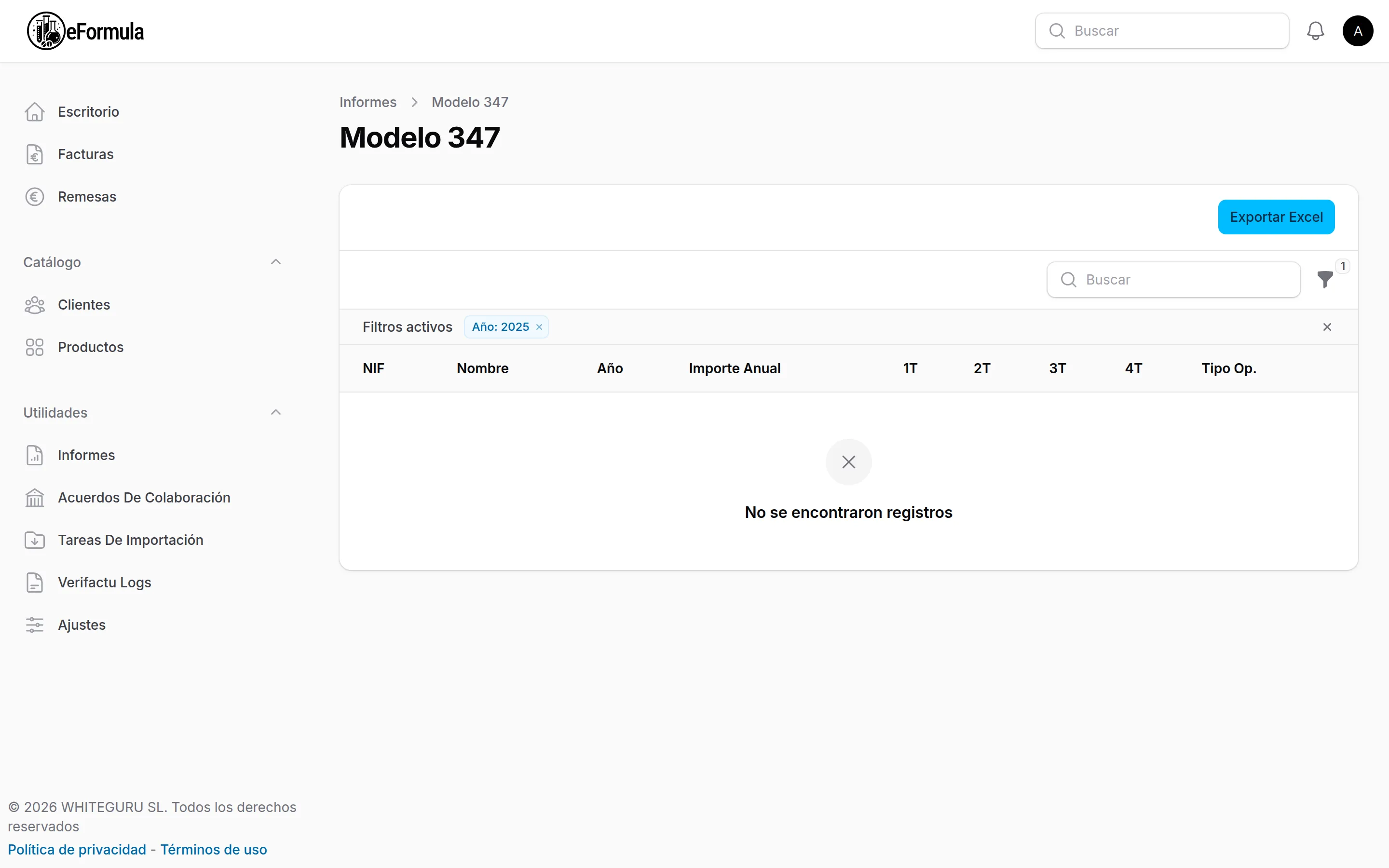Click the Acuerdos De Colaboración bank icon
The image size is (1389, 868).
click(x=34, y=498)
